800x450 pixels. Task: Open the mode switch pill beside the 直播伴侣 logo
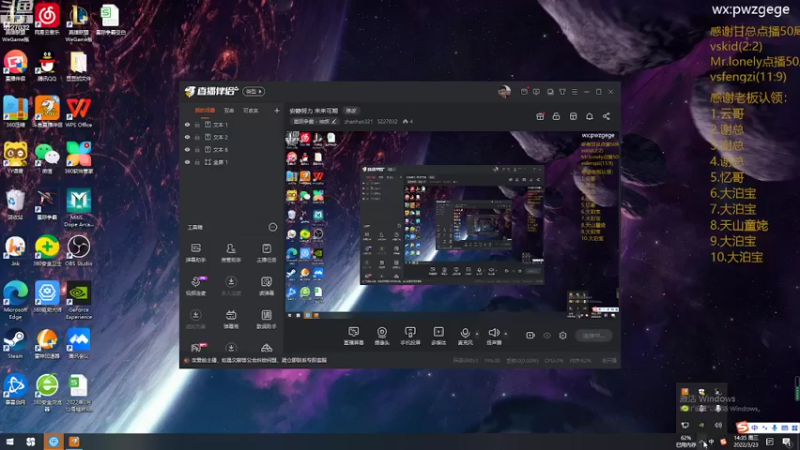pos(254,91)
